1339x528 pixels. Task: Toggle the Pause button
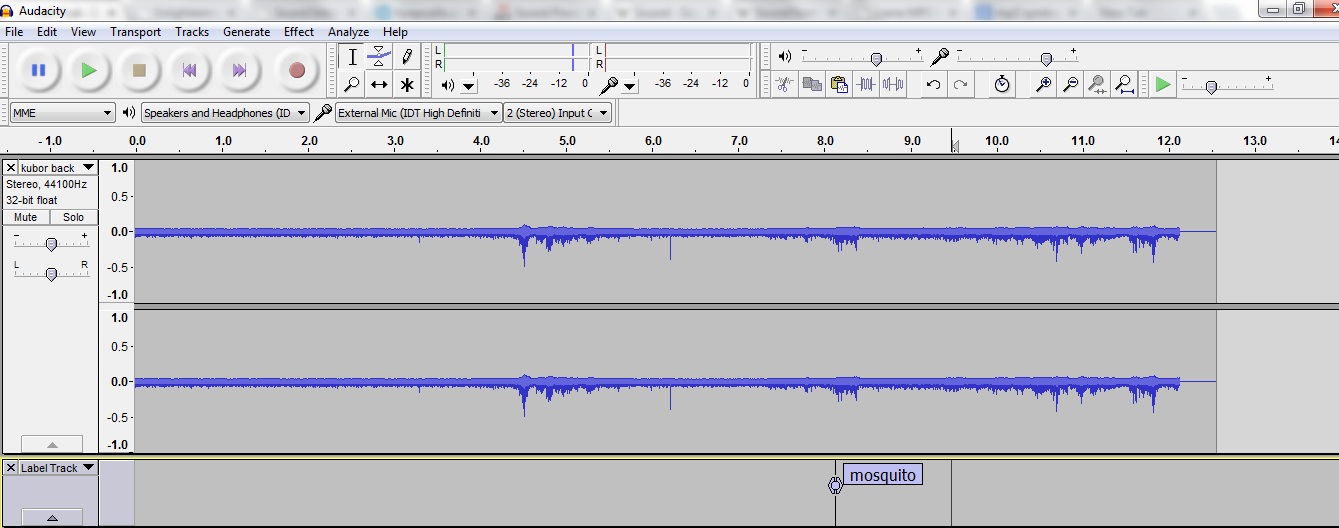pyautogui.click(x=38, y=70)
